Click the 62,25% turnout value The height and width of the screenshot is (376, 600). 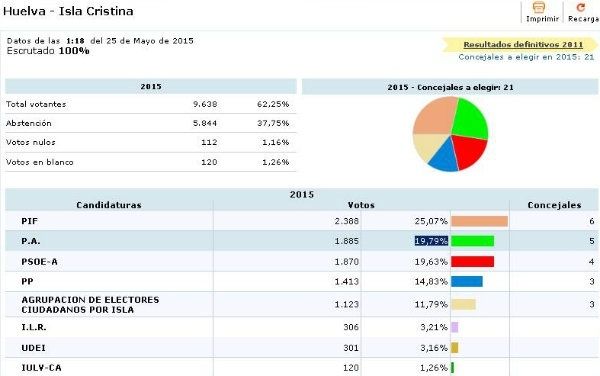273,104
